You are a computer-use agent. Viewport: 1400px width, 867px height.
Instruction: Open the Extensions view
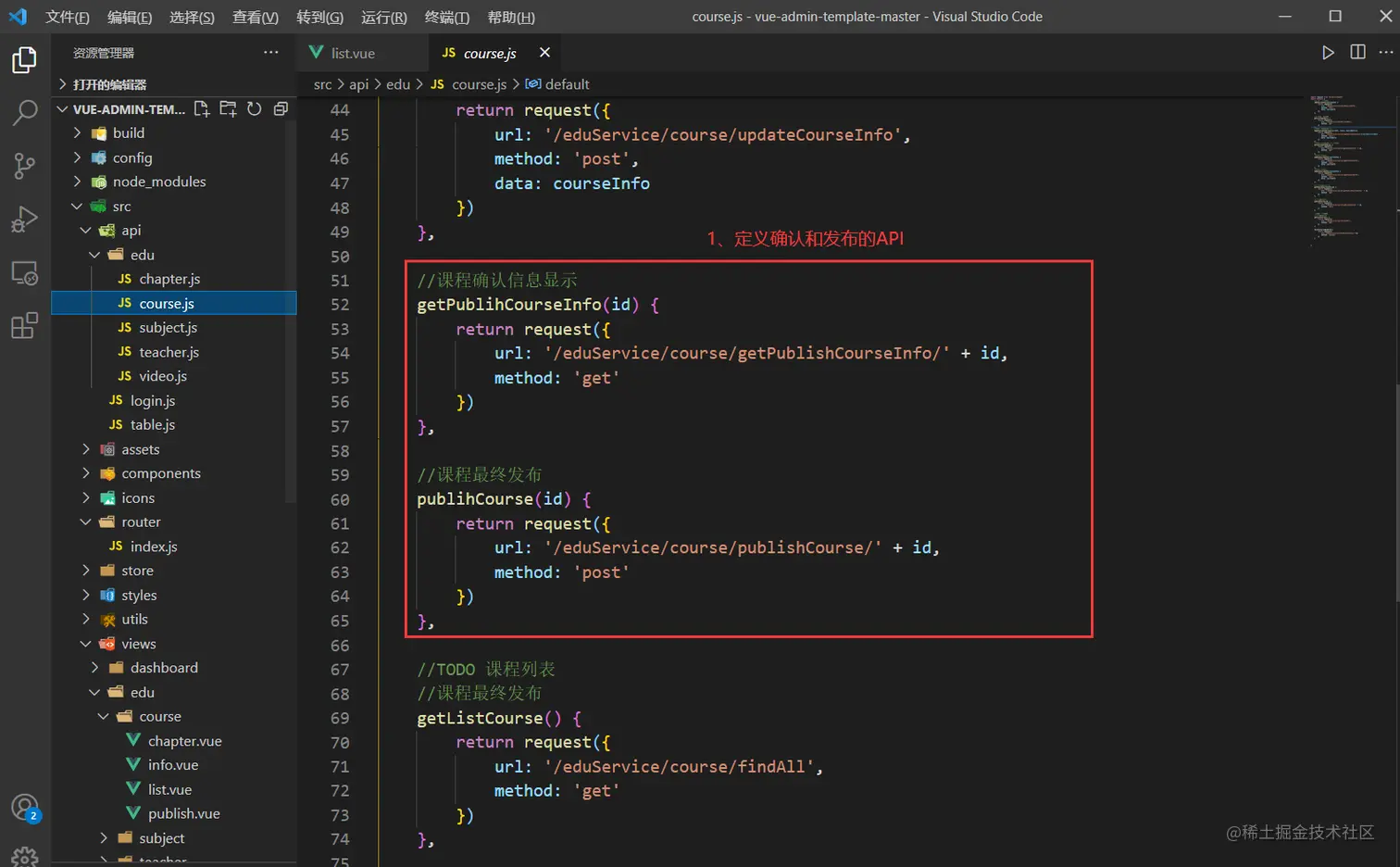[24, 326]
